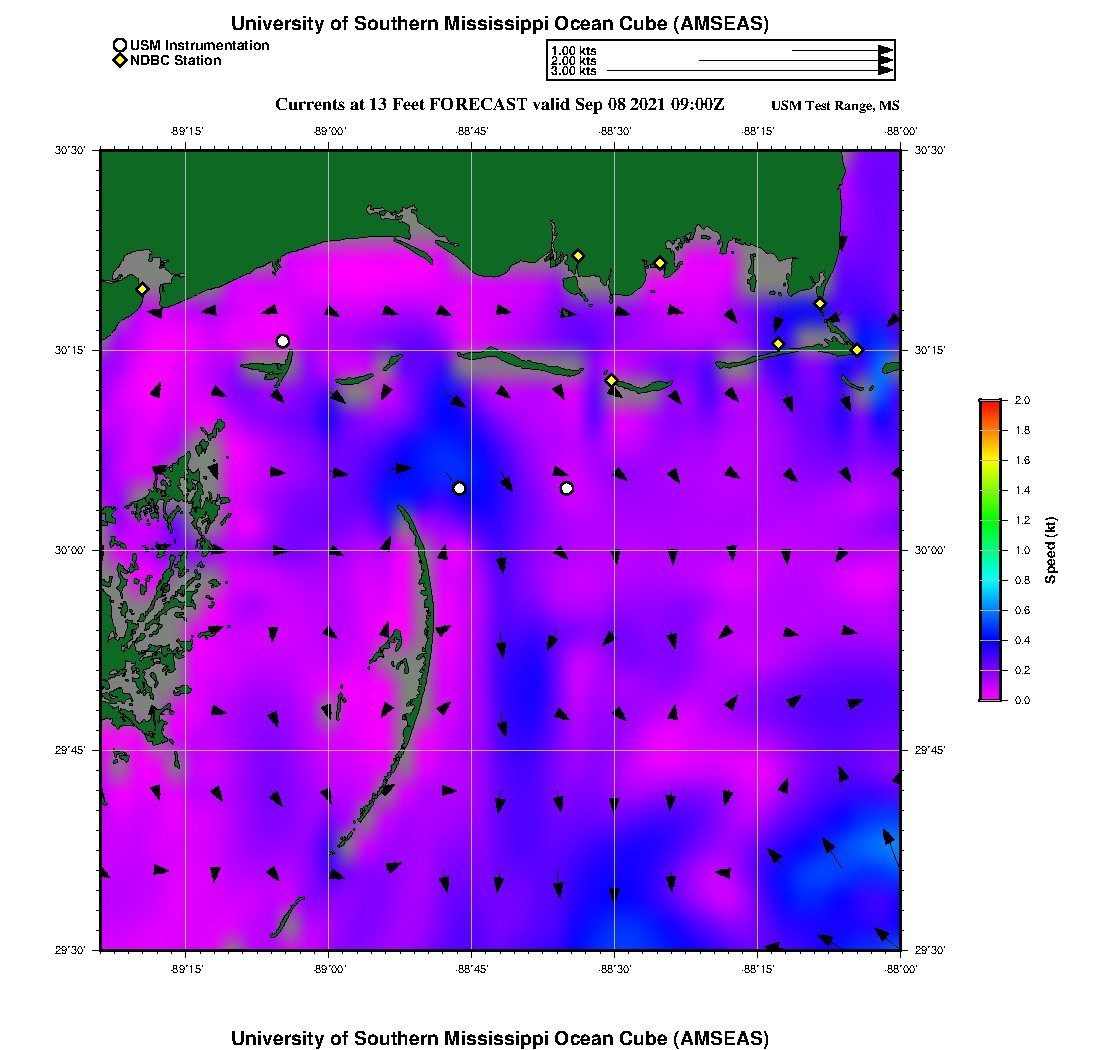Click the magenta bottom of the Speed colorbar
Image resolution: width=1100 pixels, height=1050 pixels.
[990, 695]
